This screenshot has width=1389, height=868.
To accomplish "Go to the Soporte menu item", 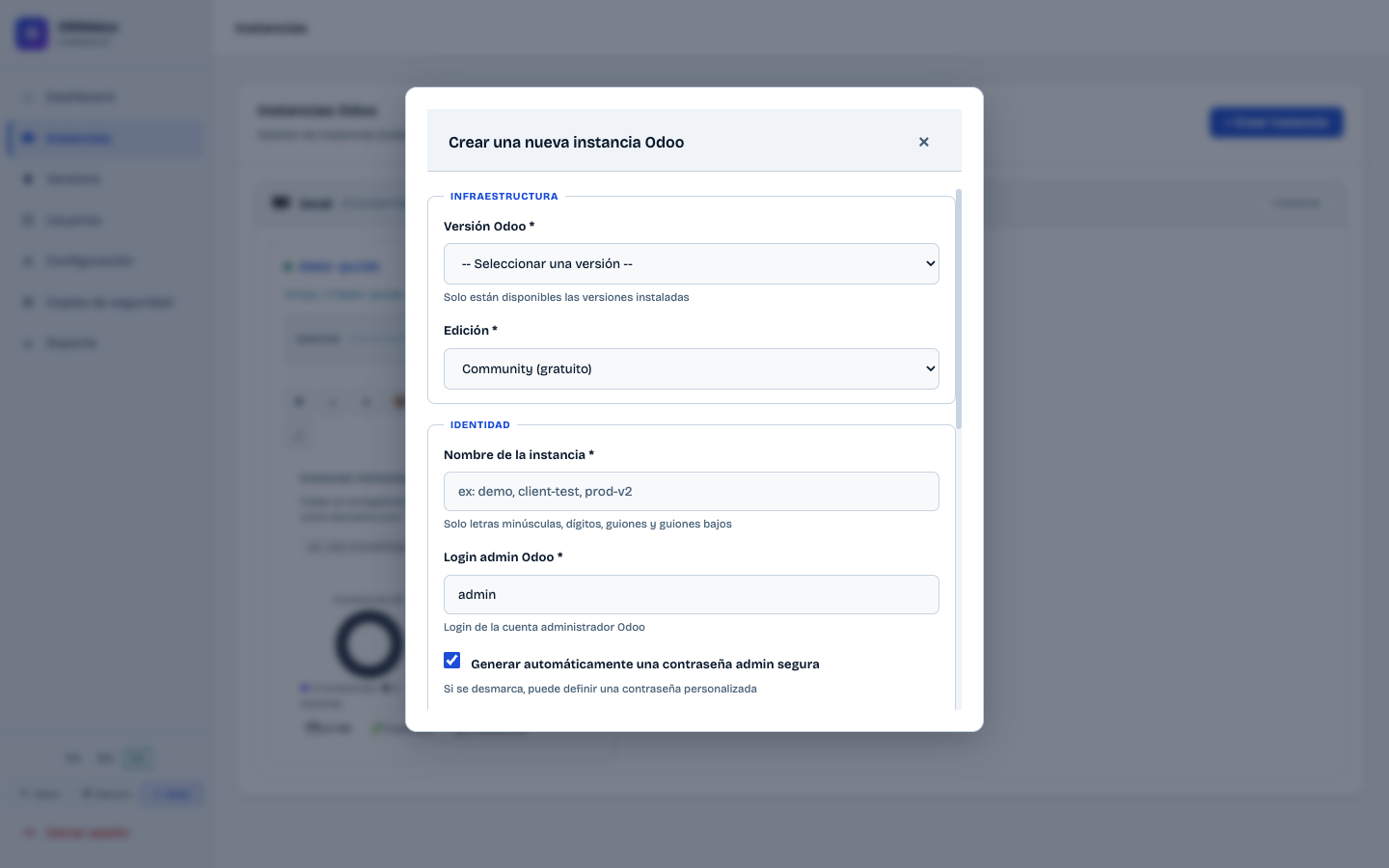I will pyautogui.click(x=72, y=343).
